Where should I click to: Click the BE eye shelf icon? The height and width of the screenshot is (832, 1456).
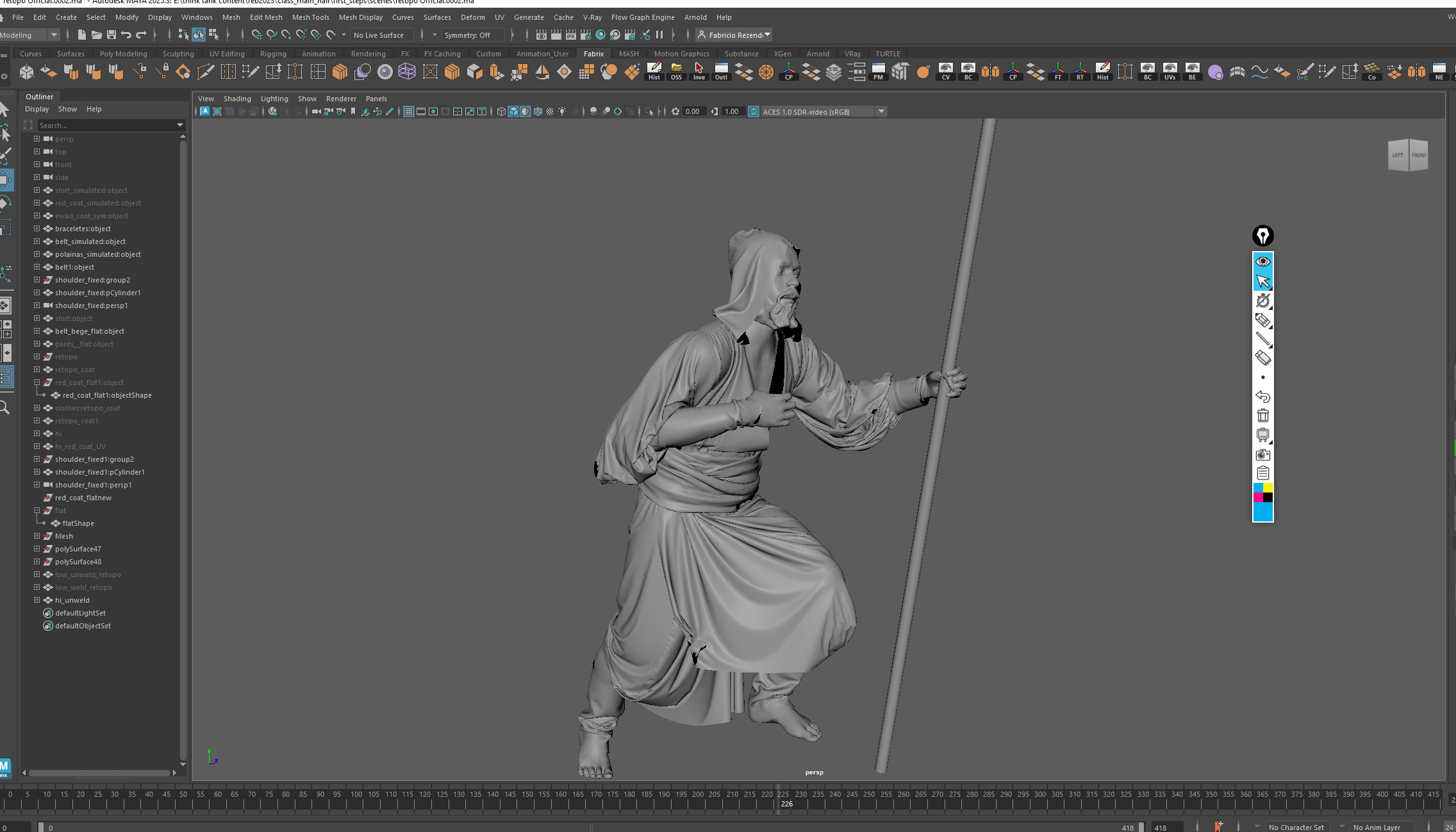click(1192, 71)
